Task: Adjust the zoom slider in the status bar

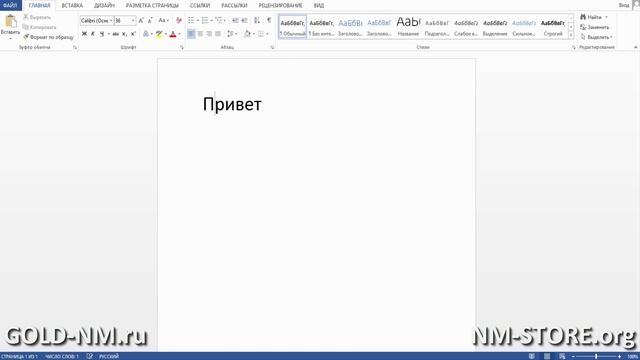Action: [596, 356]
